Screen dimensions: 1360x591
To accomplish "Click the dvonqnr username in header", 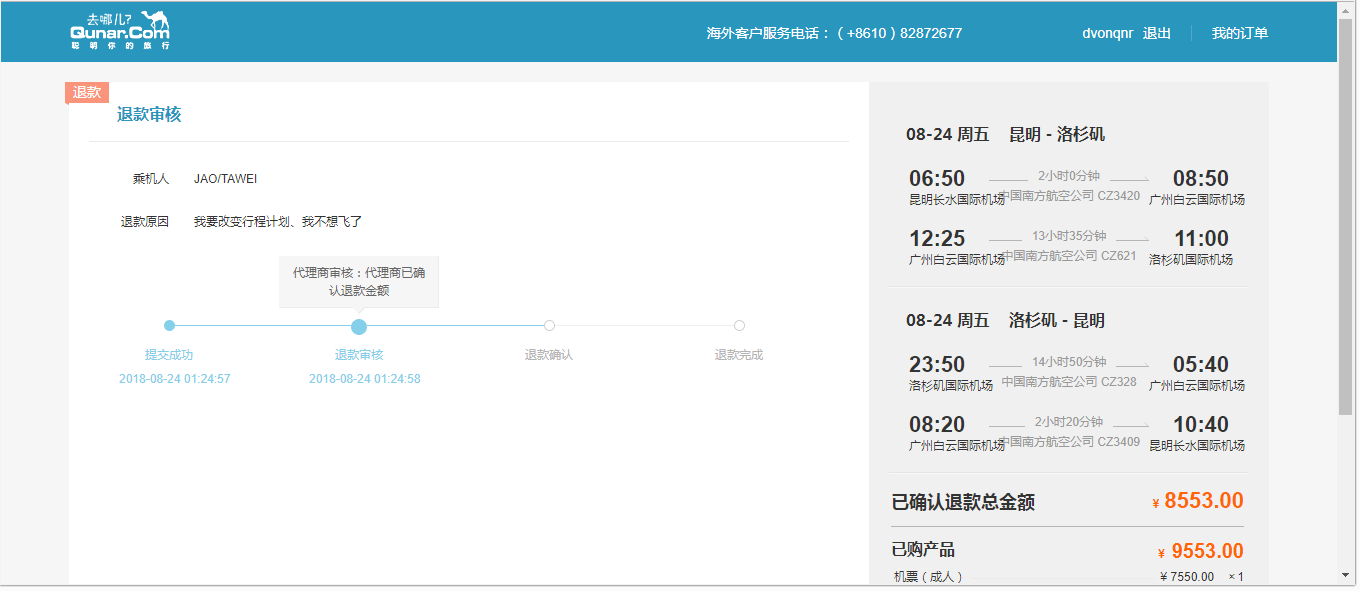I will pos(1107,33).
